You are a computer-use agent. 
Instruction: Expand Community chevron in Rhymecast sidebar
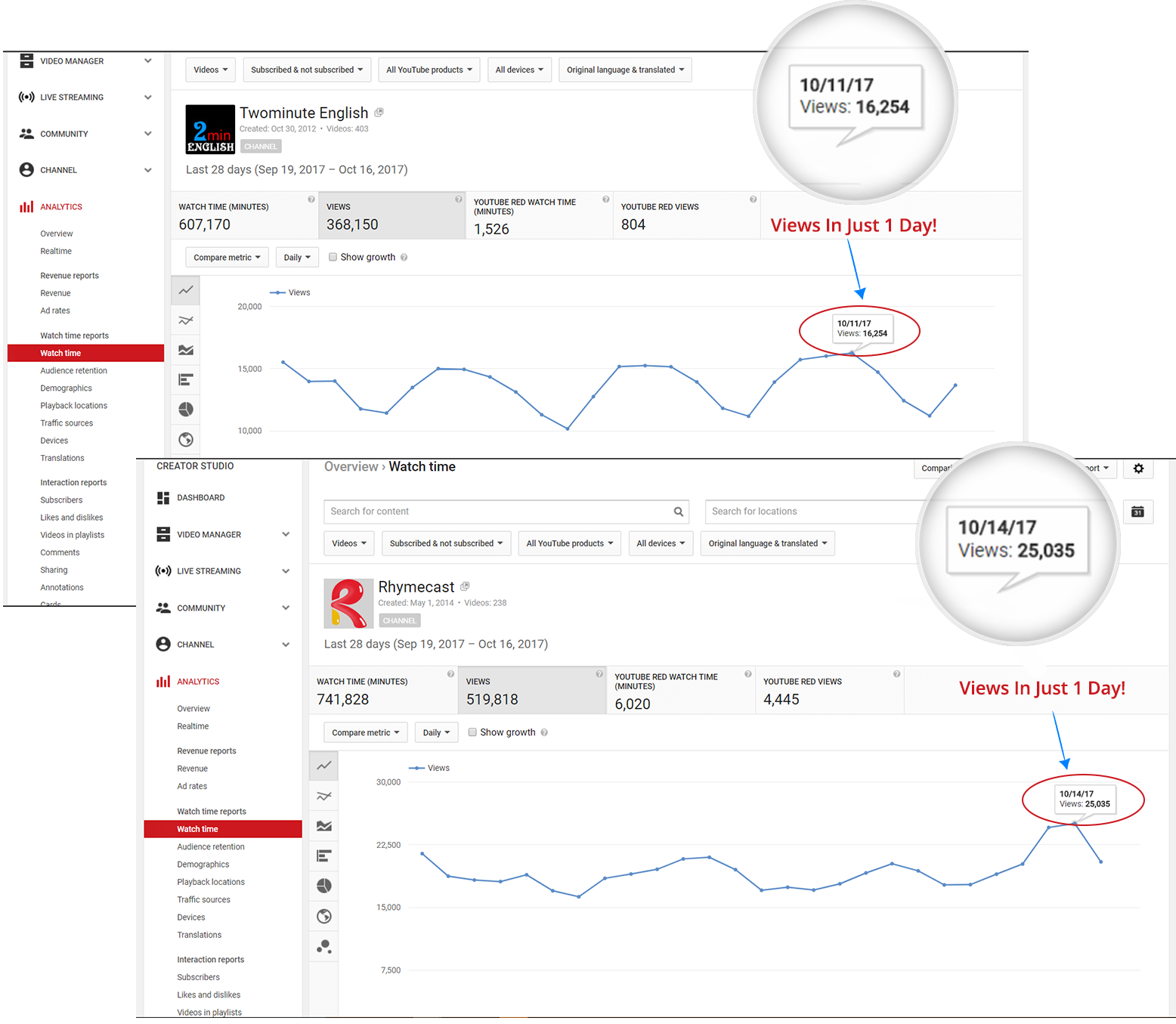[x=286, y=608]
